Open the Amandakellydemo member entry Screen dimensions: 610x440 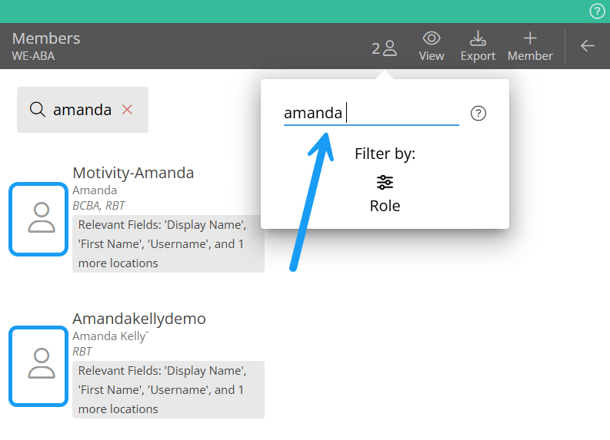139,319
